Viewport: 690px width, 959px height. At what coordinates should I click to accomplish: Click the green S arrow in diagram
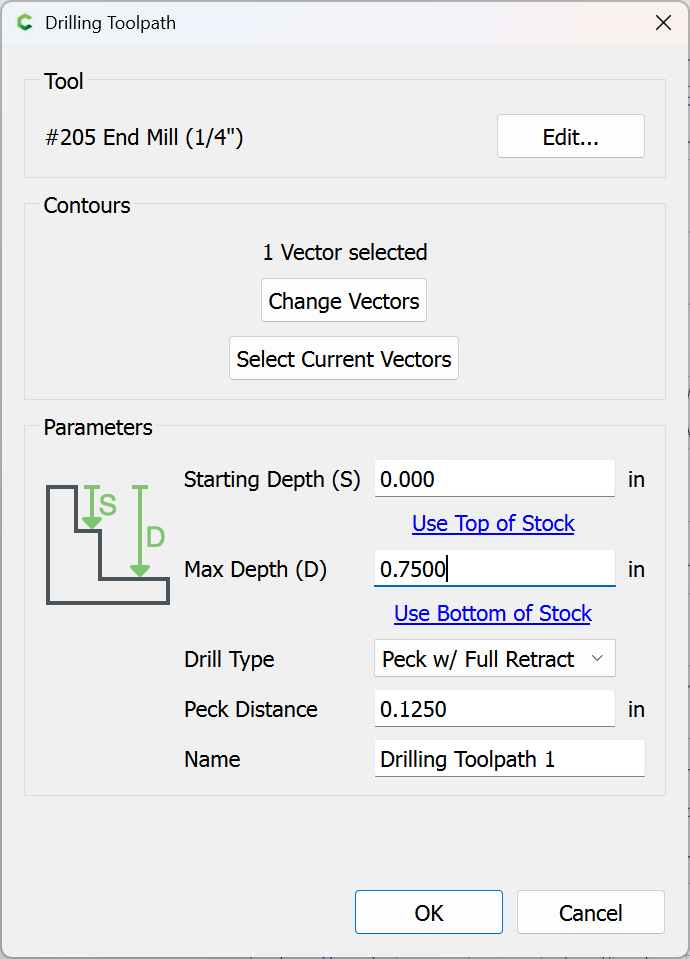[x=92, y=508]
